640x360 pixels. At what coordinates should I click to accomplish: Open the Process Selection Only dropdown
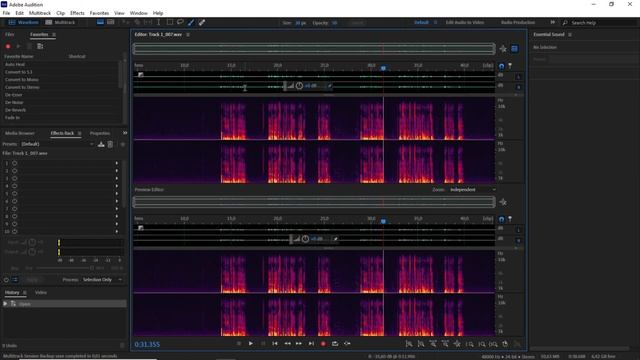point(102,280)
